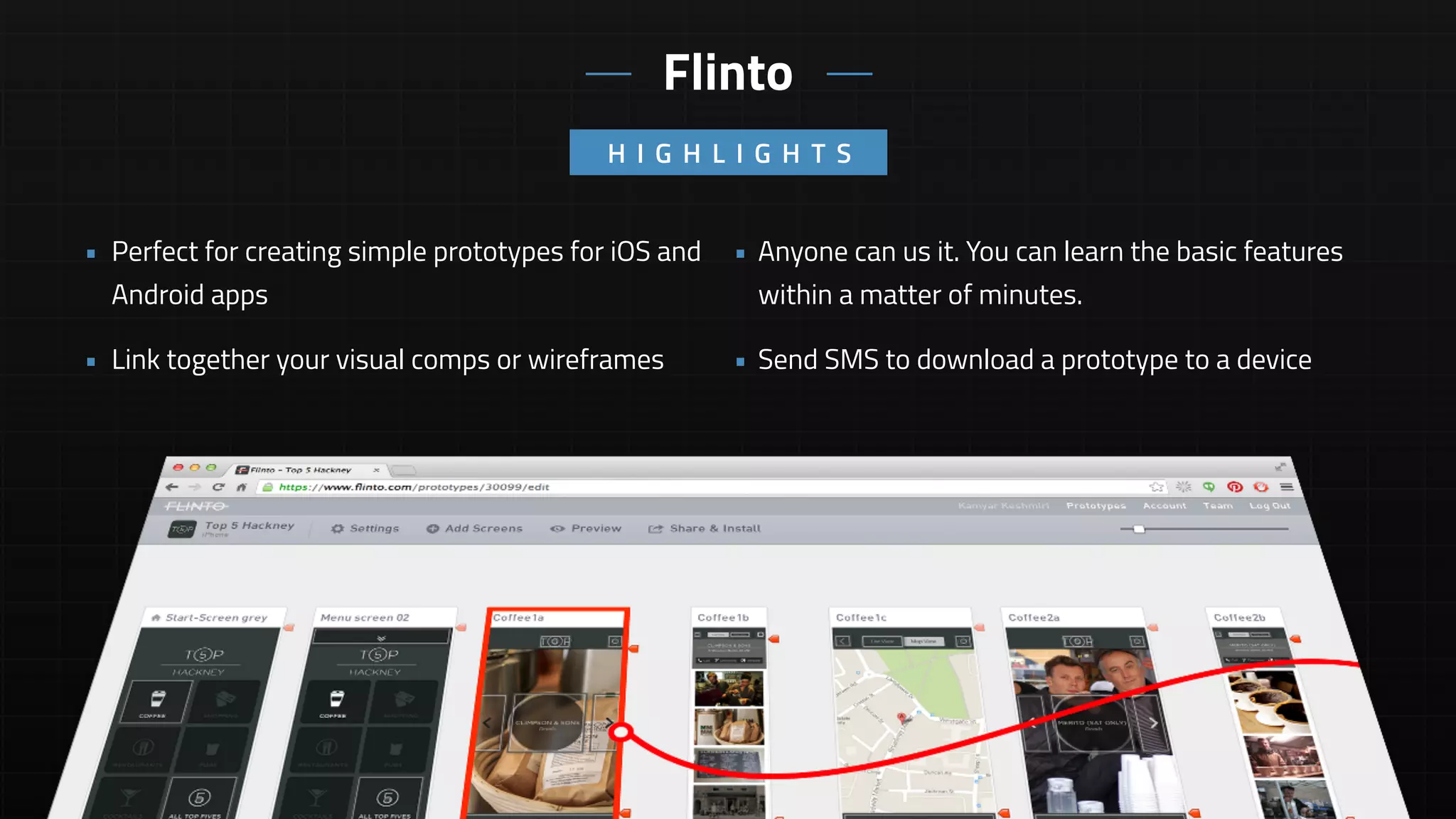Open the Team page

[x=1218, y=505]
